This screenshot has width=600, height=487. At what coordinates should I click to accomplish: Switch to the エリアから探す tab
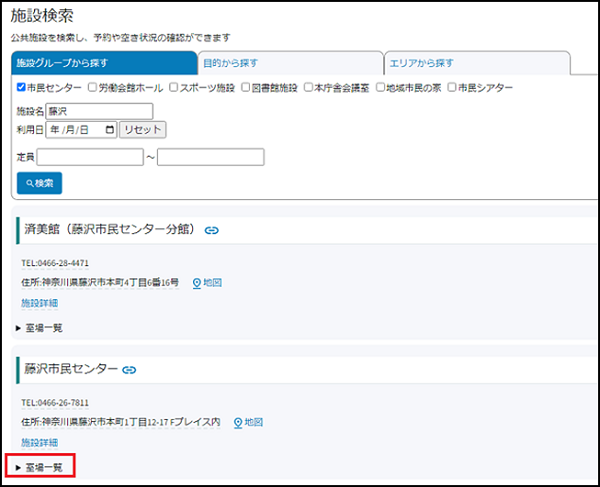(x=477, y=63)
